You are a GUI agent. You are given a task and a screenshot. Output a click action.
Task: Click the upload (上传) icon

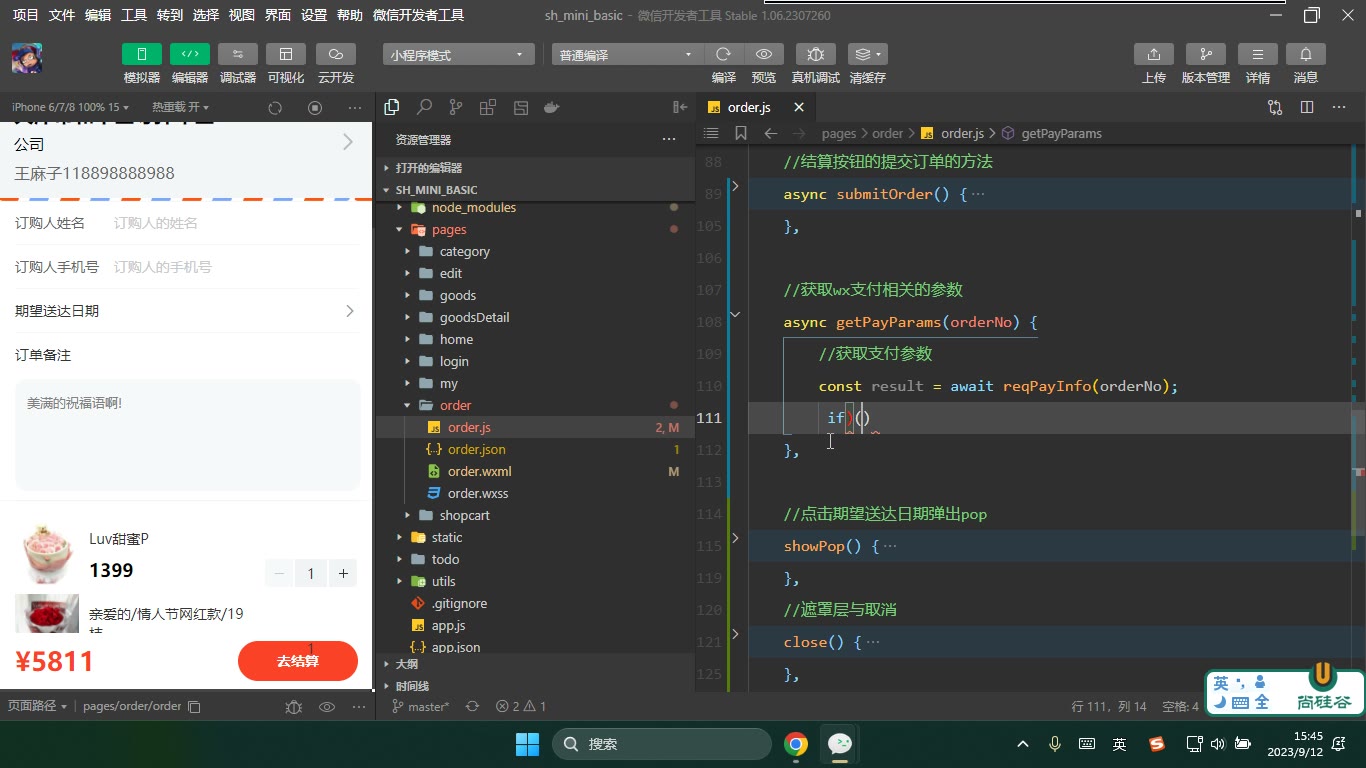tap(1154, 54)
